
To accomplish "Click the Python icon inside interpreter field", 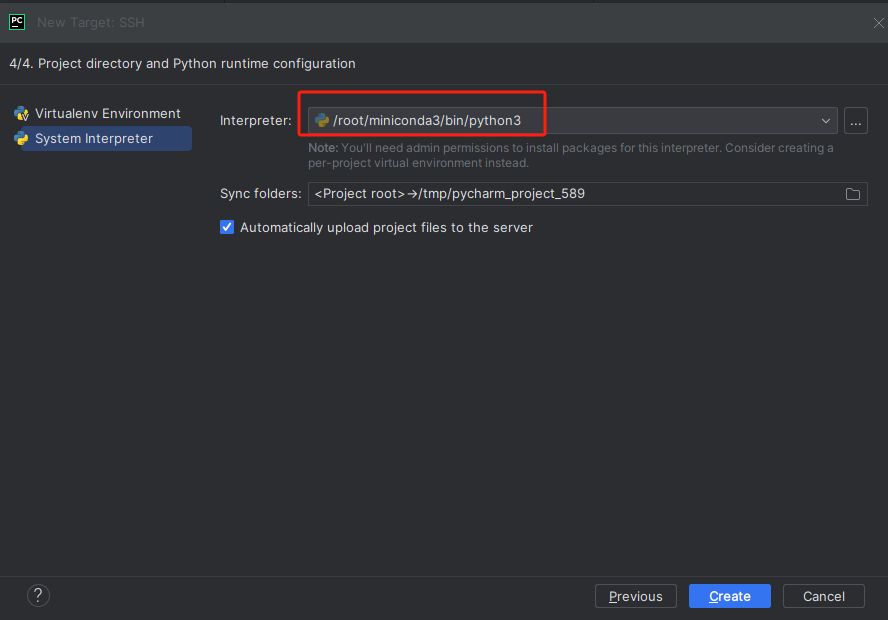I will tap(322, 121).
